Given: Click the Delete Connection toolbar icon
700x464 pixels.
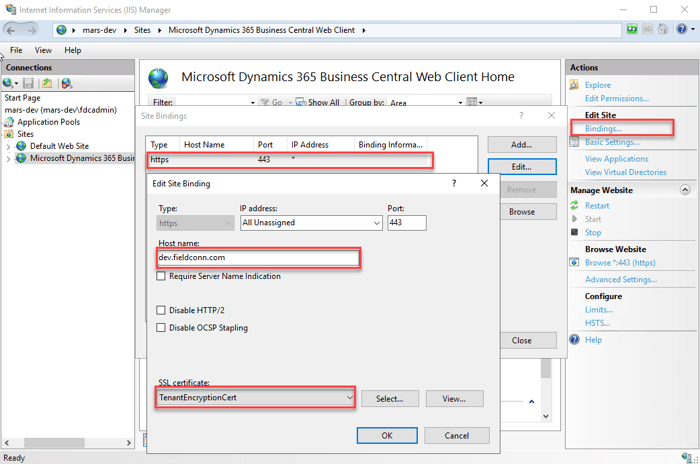Looking at the screenshot, I should [x=66, y=83].
